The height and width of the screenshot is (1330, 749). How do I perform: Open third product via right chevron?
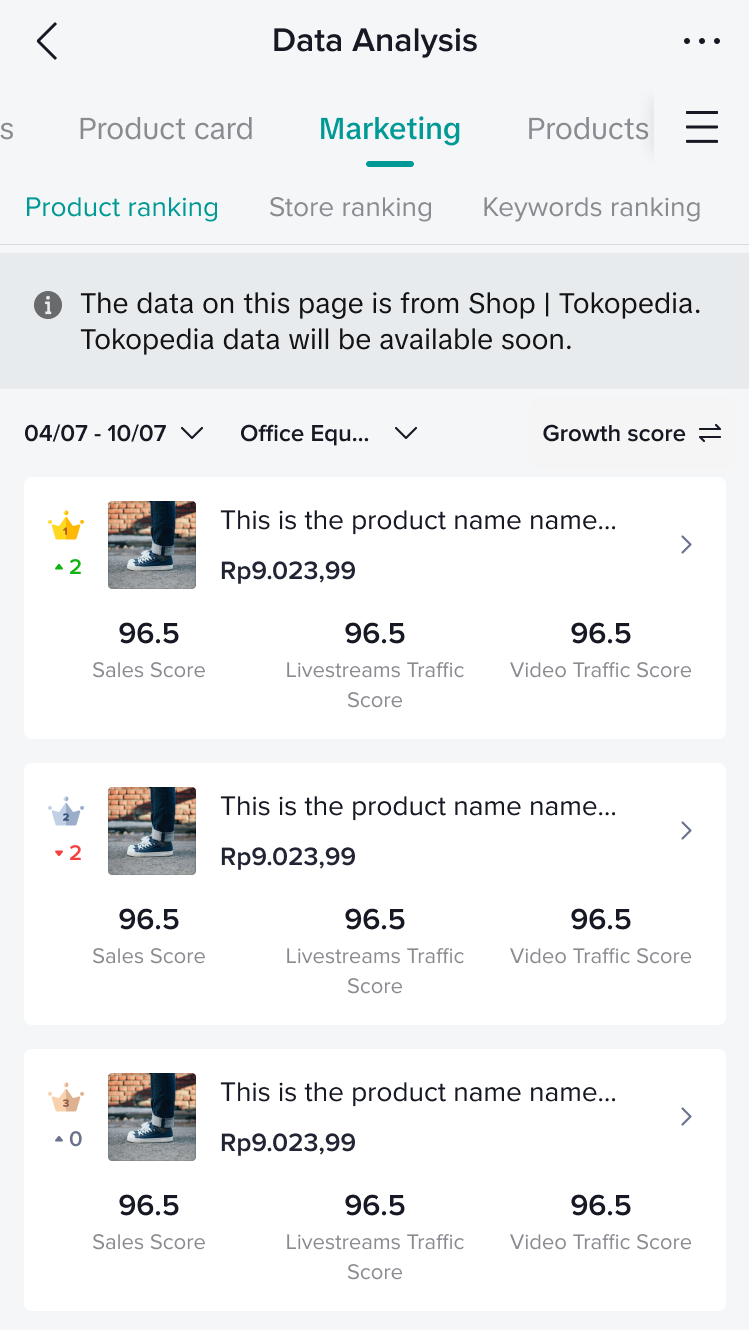click(686, 1117)
